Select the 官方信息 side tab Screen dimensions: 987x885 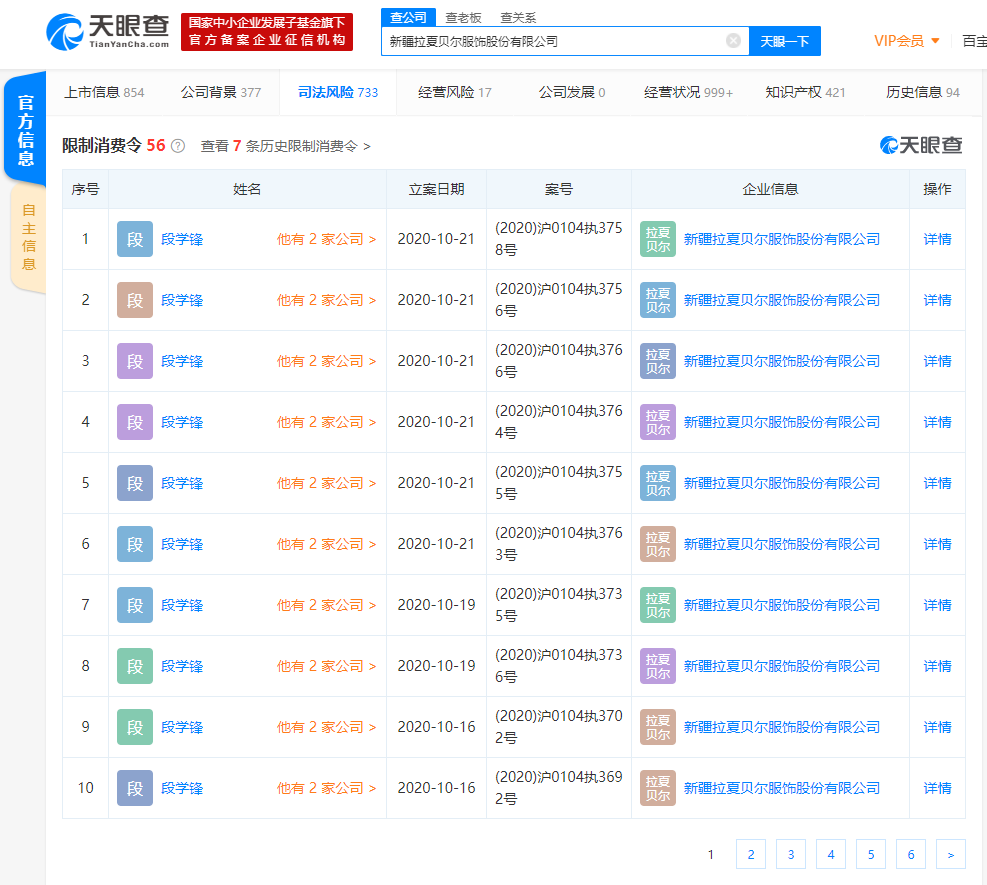click(x=25, y=130)
